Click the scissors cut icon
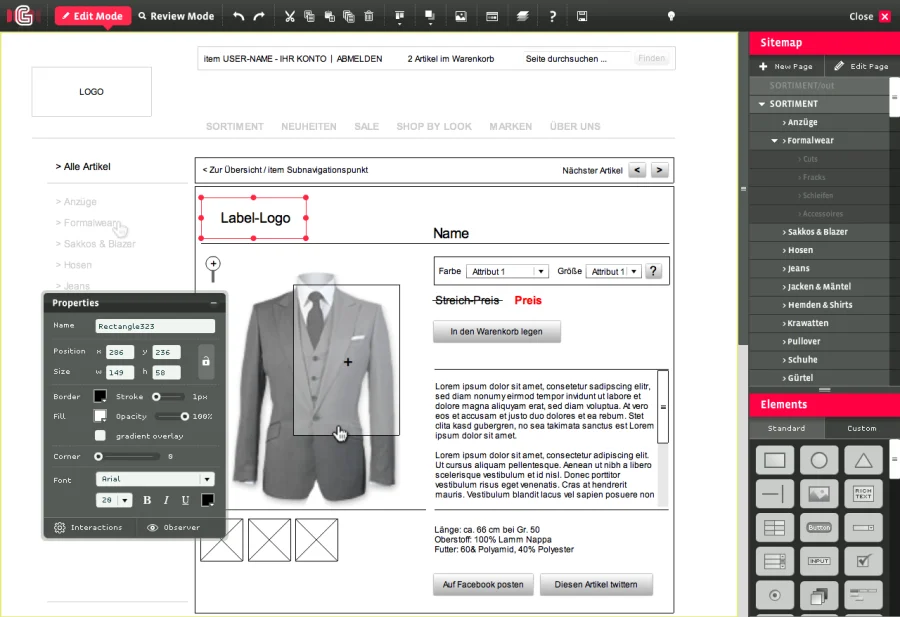Viewport: 900px width, 617px height. (x=290, y=17)
